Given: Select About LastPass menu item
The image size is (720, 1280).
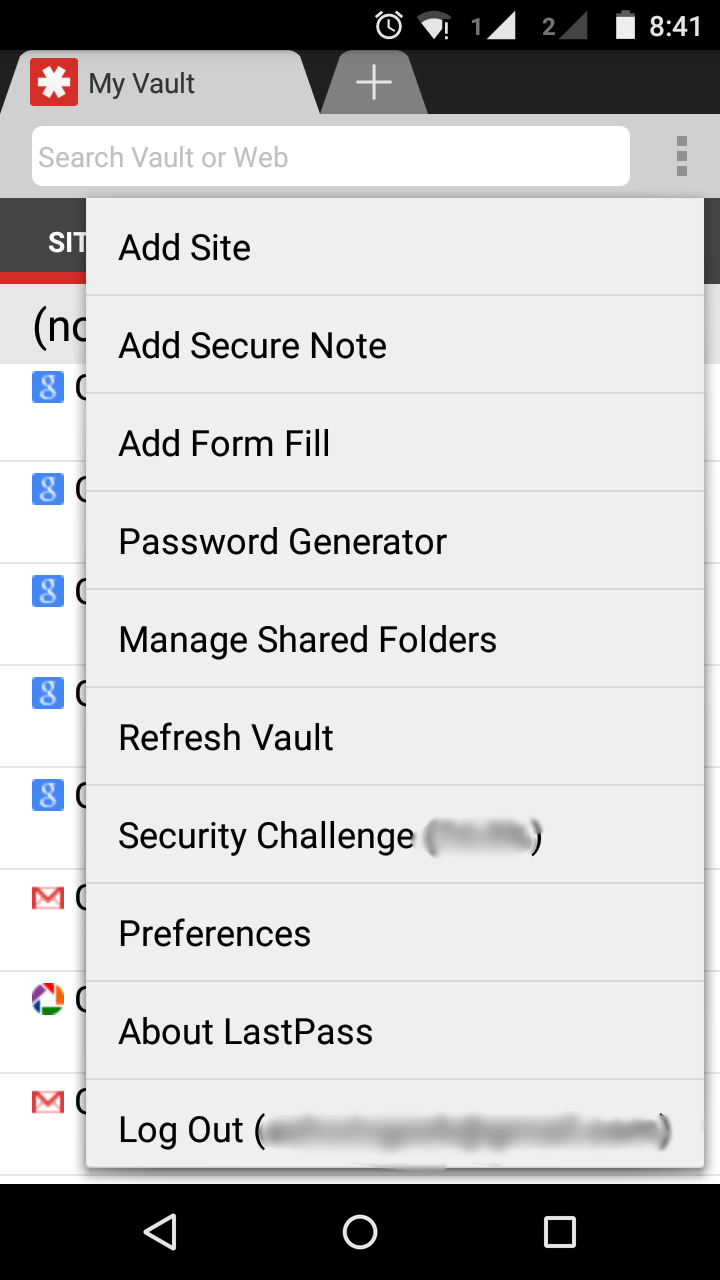Looking at the screenshot, I should pos(394,1032).
